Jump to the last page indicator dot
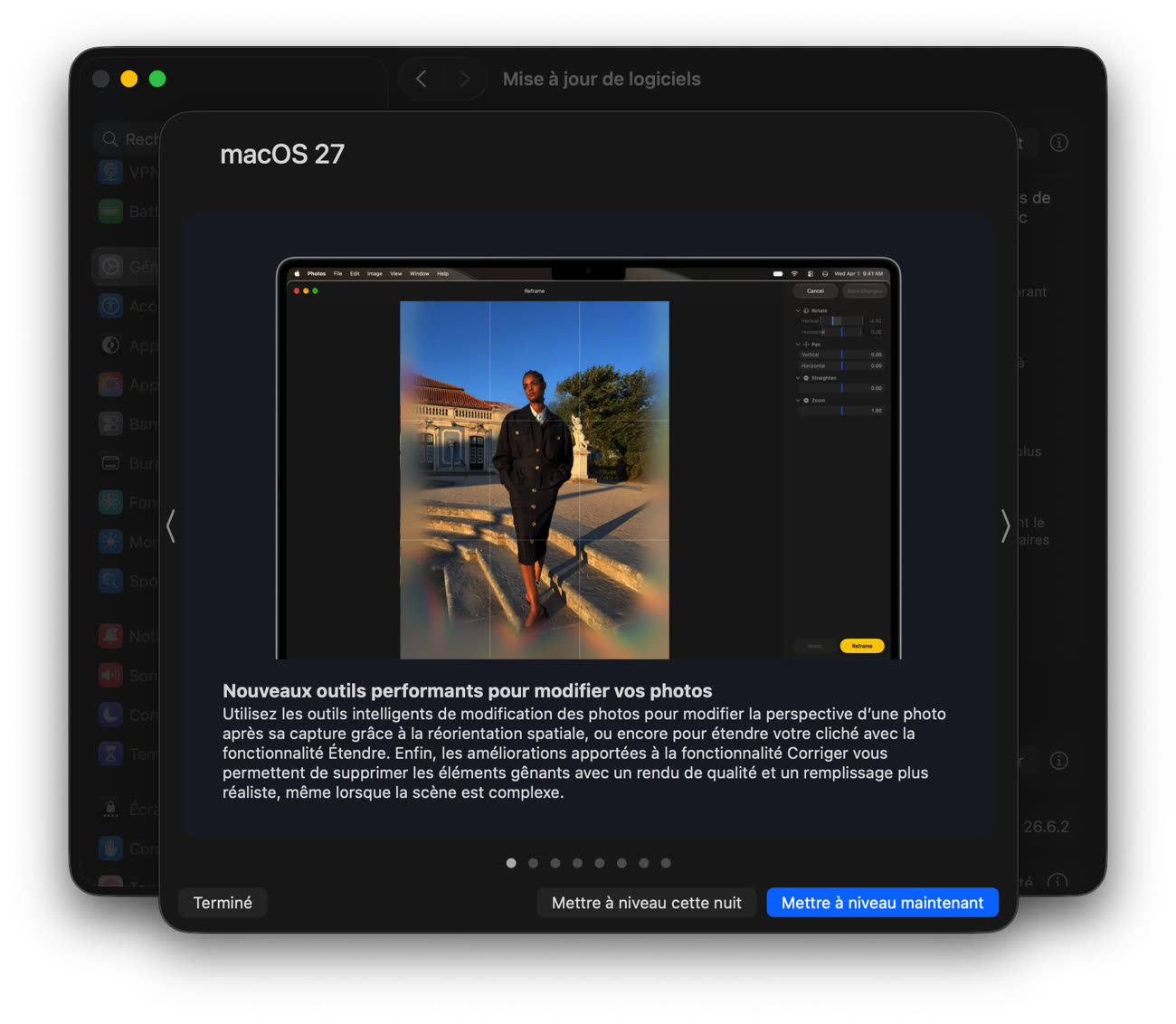Viewport: 1176px width, 1024px height. 666,863
